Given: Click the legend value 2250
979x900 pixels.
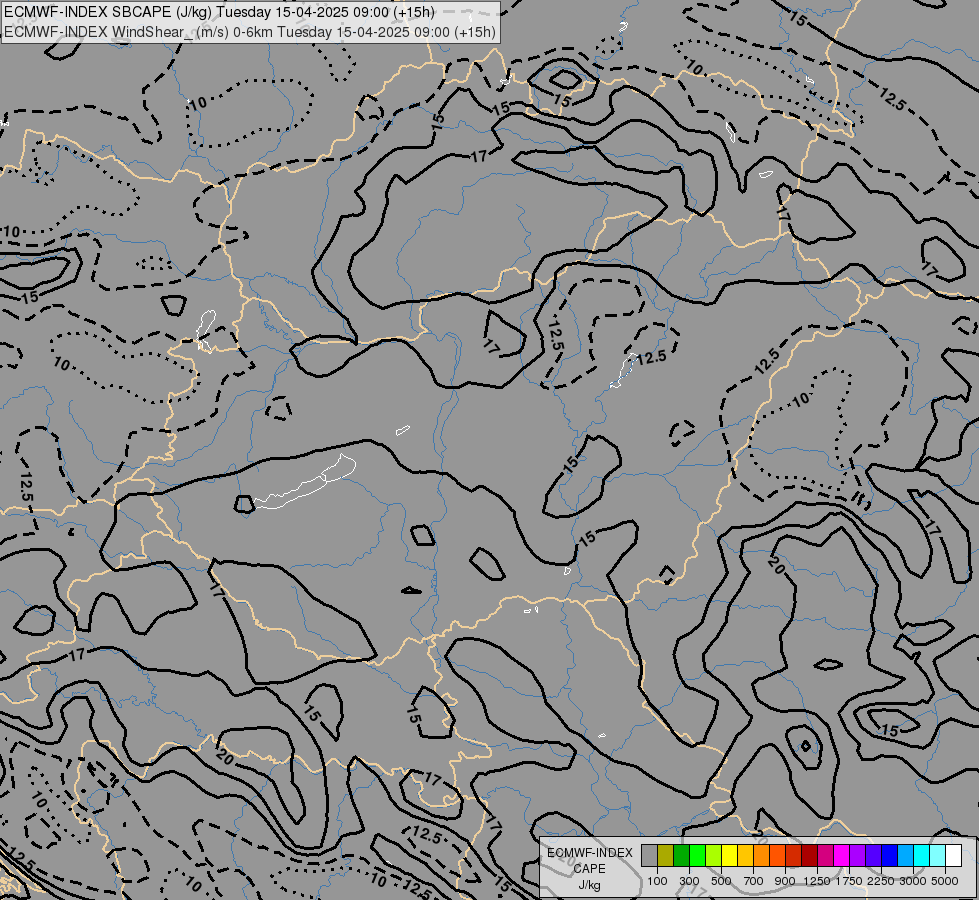Looking at the screenshot, I should point(881,881).
